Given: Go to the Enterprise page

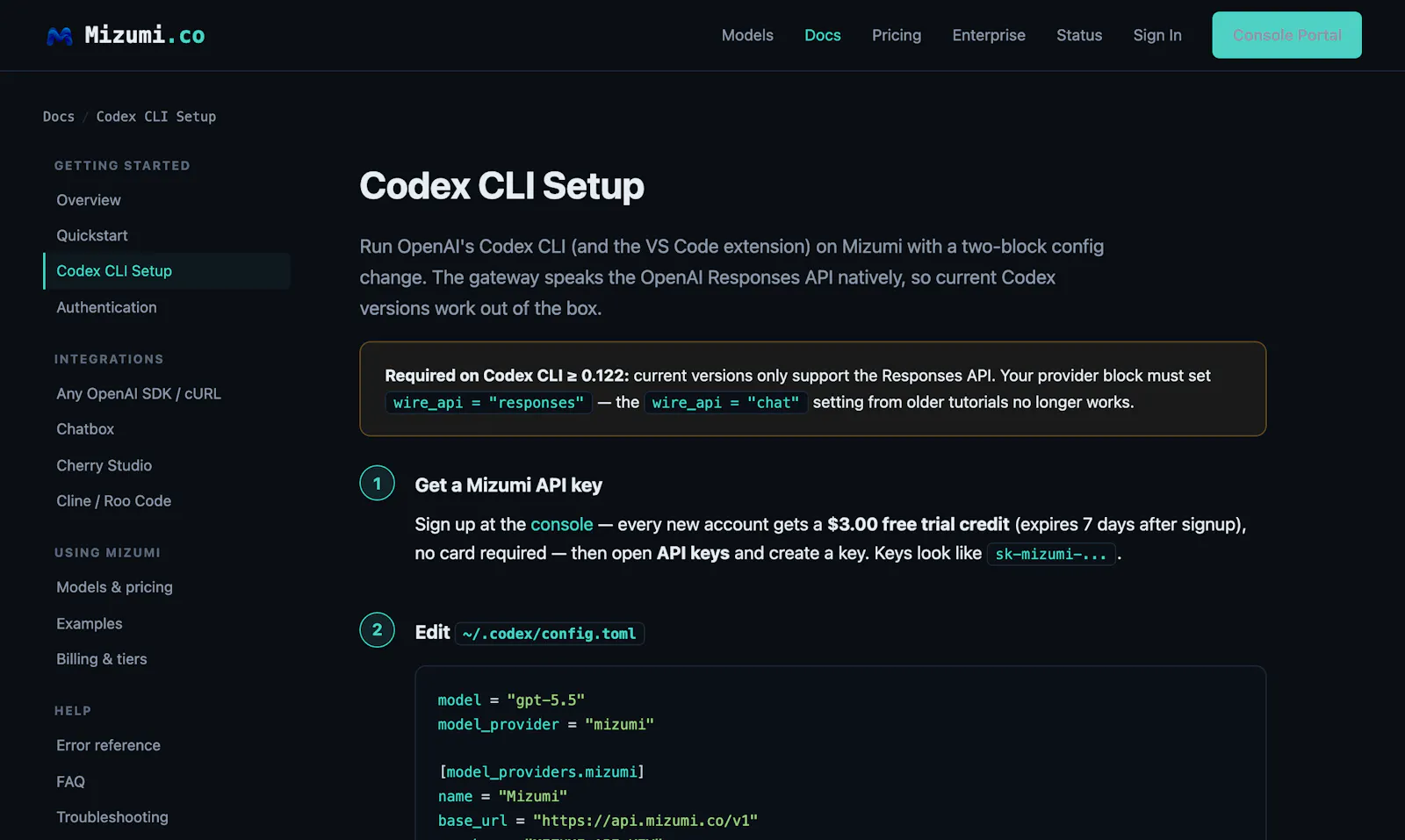Looking at the screenshot, I should 989,35.
